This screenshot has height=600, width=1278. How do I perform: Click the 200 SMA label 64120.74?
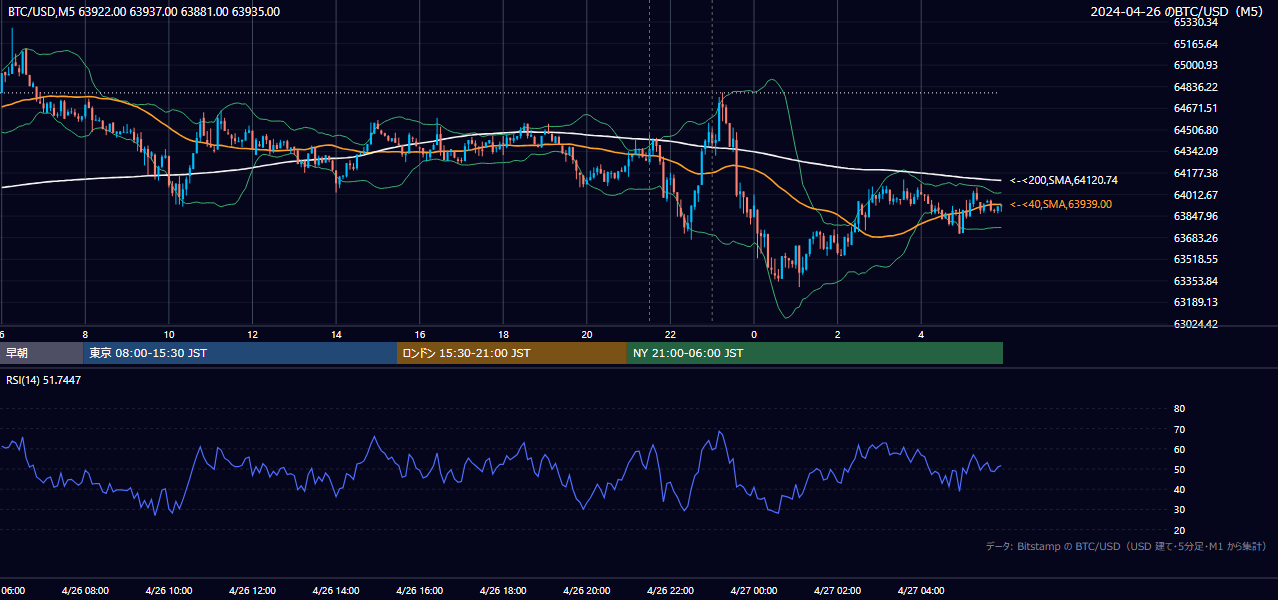click(1063, 180)
